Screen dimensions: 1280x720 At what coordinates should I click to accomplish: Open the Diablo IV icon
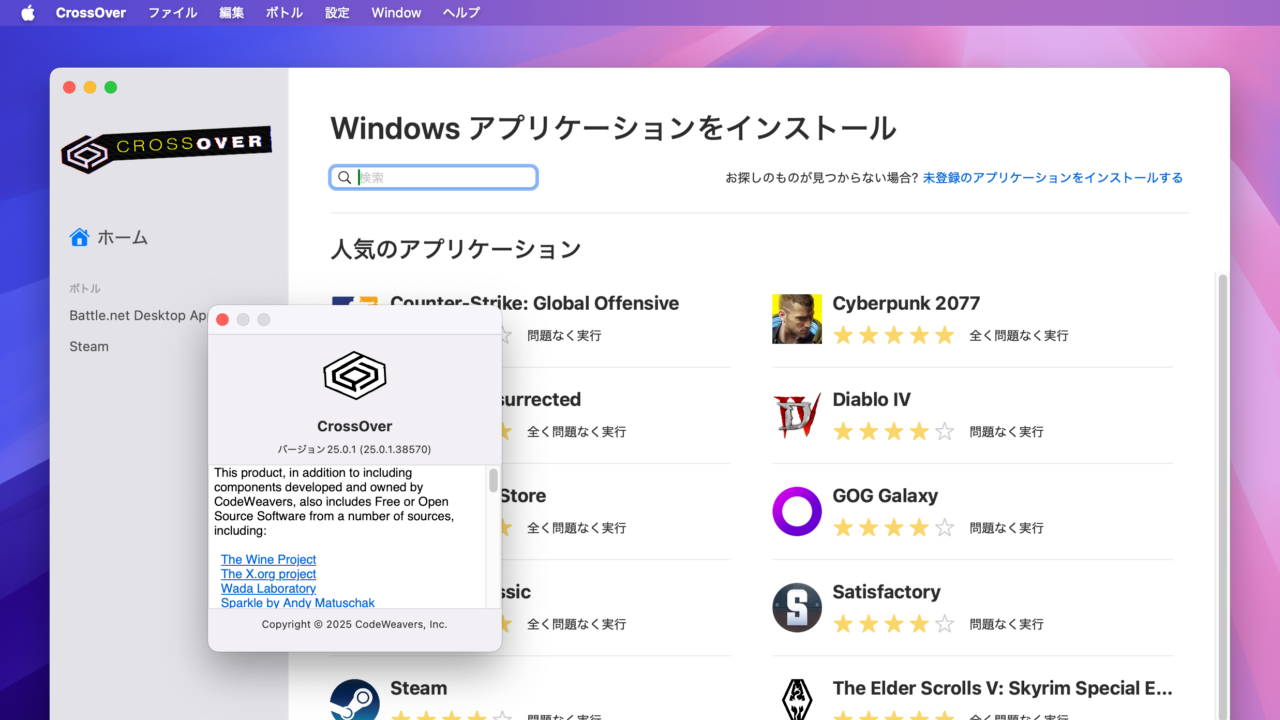pos(796,415)
